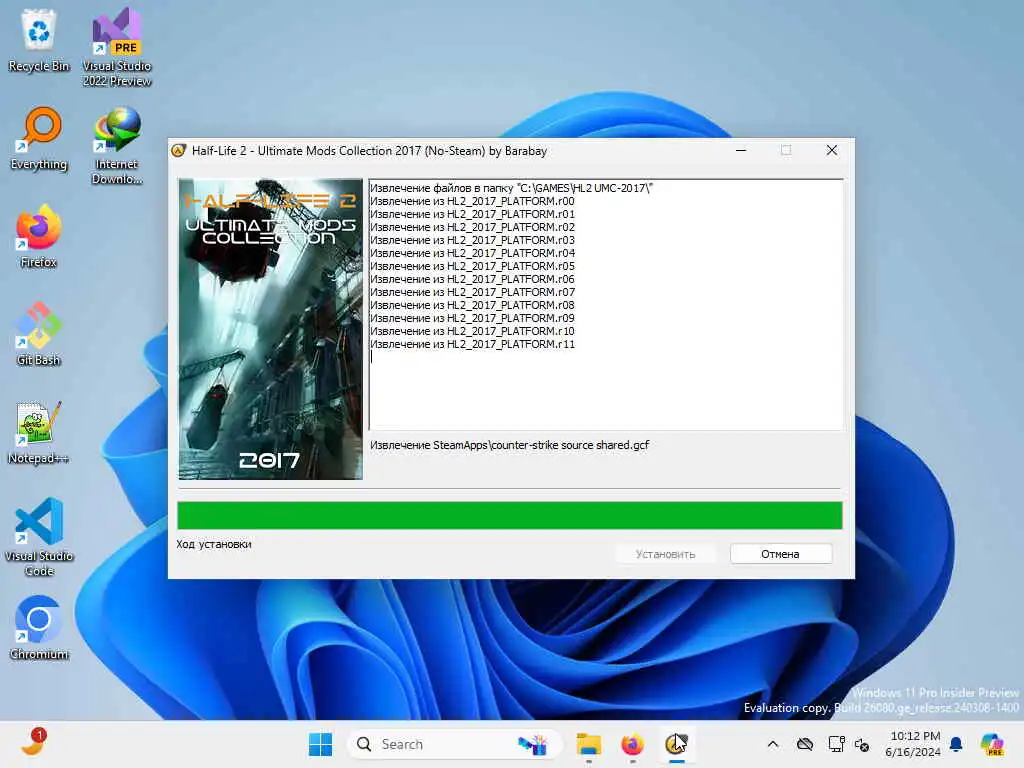Image resolution: width=1024 pixels, height=768 pixels.
Task: Click the 'Извлечение файлов в папку' line
Action: coord(511,188)
